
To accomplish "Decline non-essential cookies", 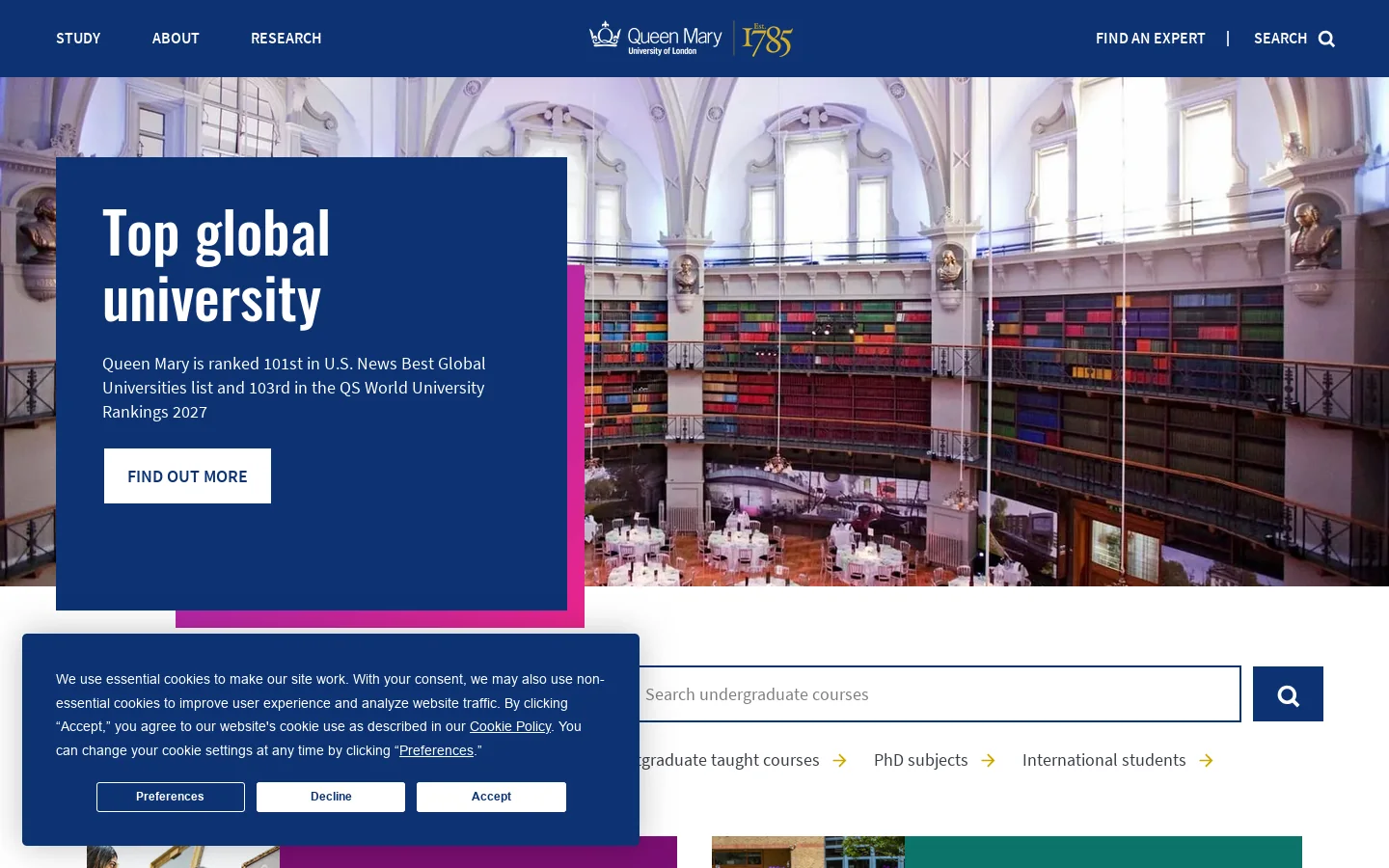I will pos(331,797).
